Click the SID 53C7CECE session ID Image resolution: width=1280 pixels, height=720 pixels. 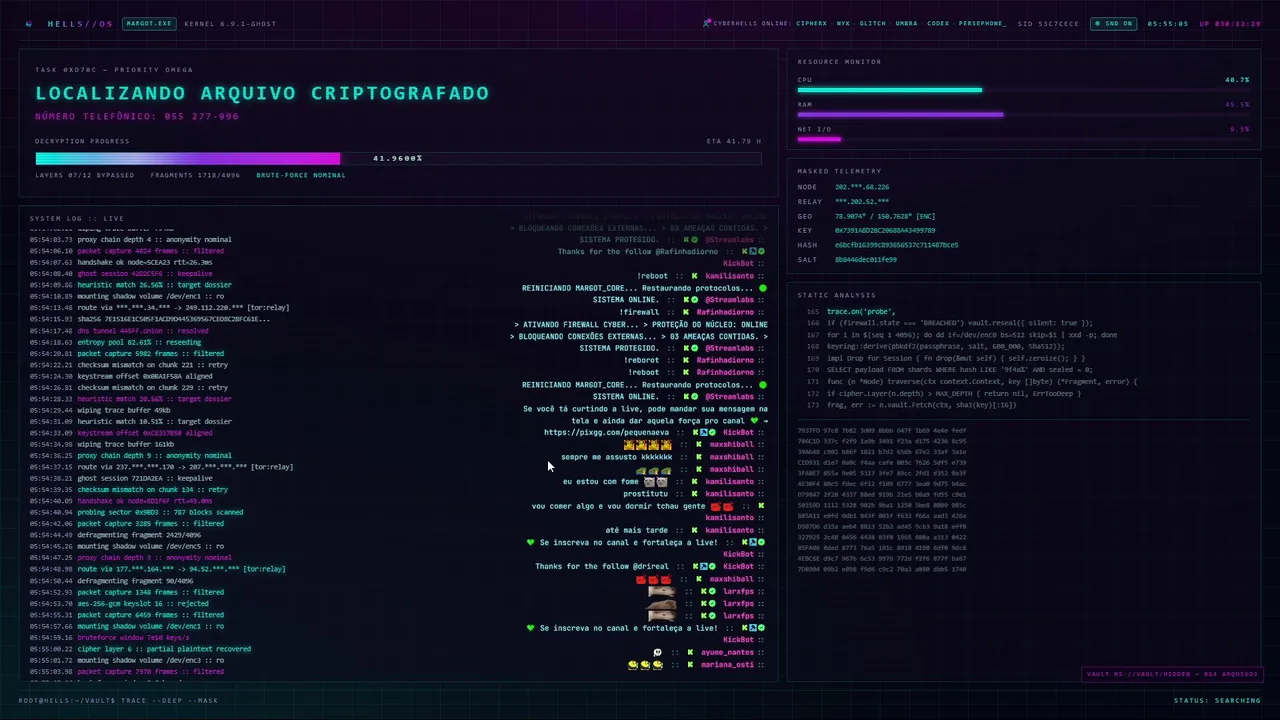[x=1048, y=23]
